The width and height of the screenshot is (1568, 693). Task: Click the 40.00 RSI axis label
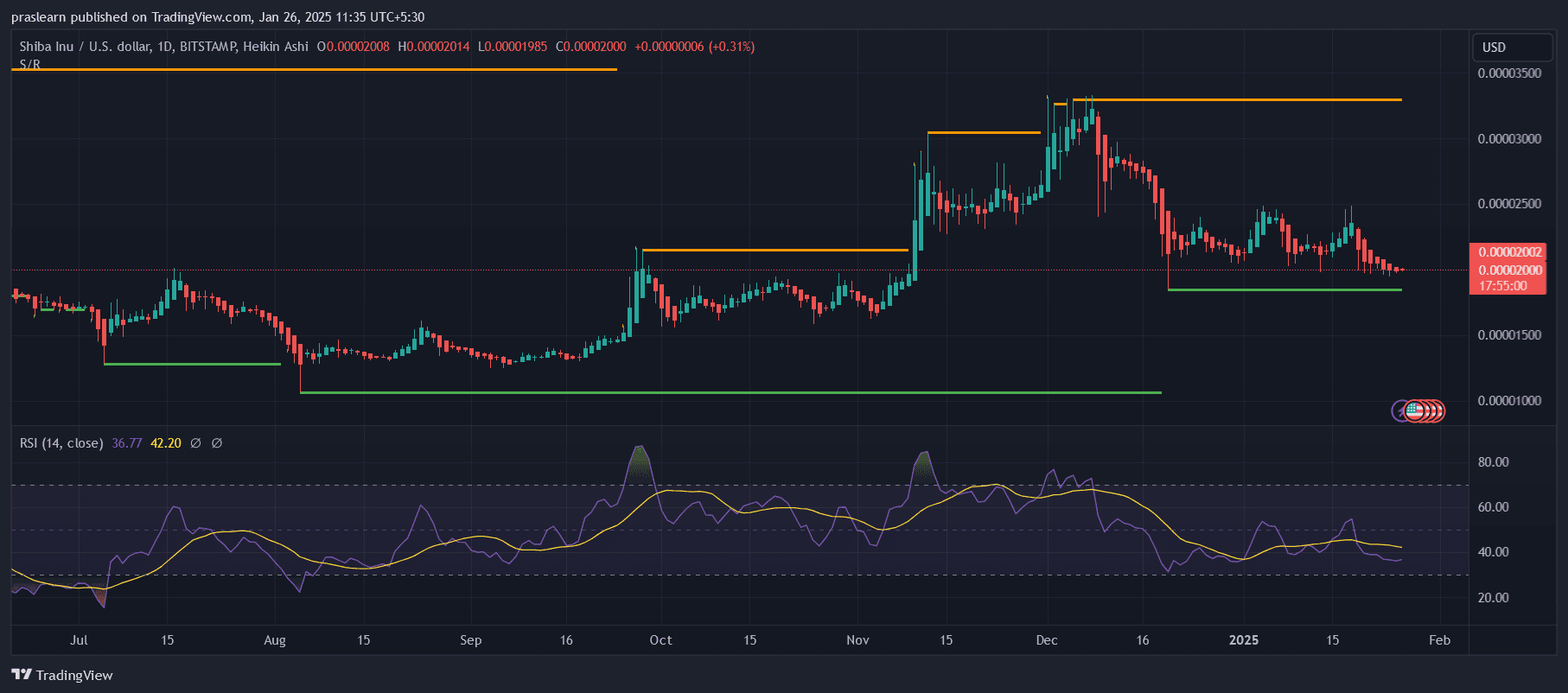(x=1494, y=552)
